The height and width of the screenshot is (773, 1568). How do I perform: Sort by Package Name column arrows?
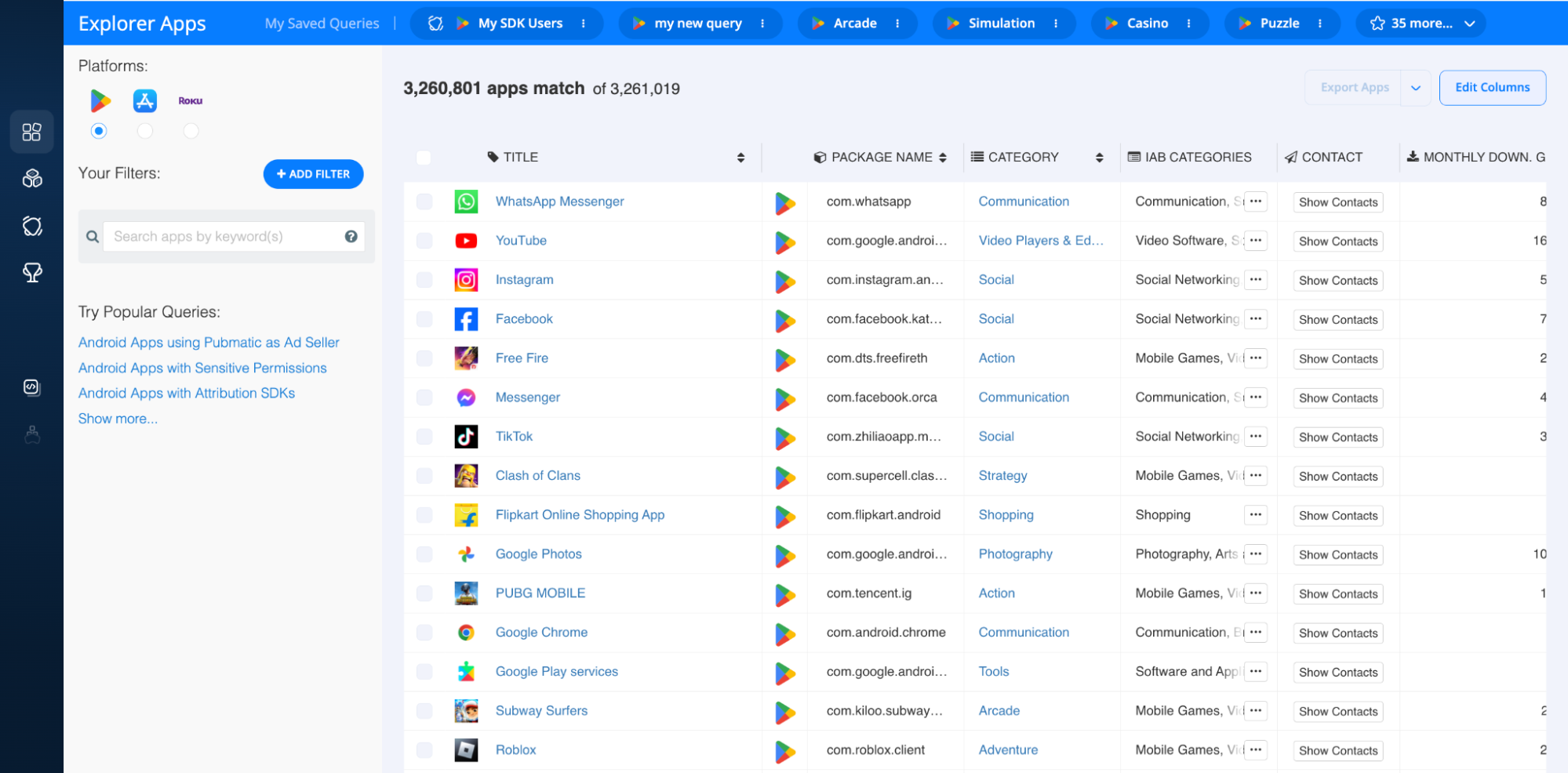(943, 158)
